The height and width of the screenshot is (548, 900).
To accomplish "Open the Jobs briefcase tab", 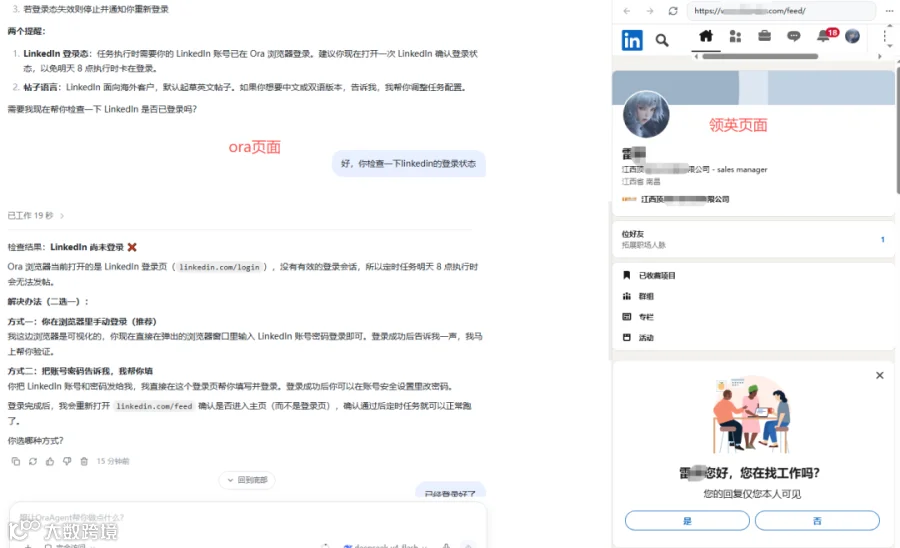I will [765, 37].
